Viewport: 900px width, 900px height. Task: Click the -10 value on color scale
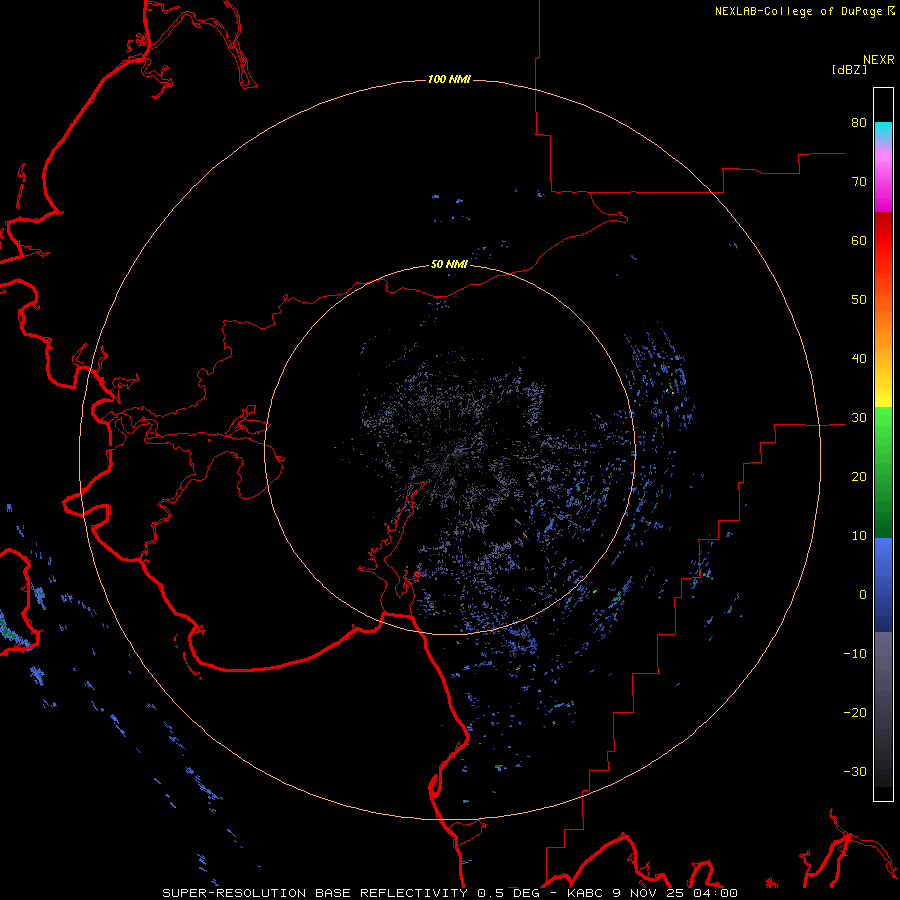(x=855, y=653)
